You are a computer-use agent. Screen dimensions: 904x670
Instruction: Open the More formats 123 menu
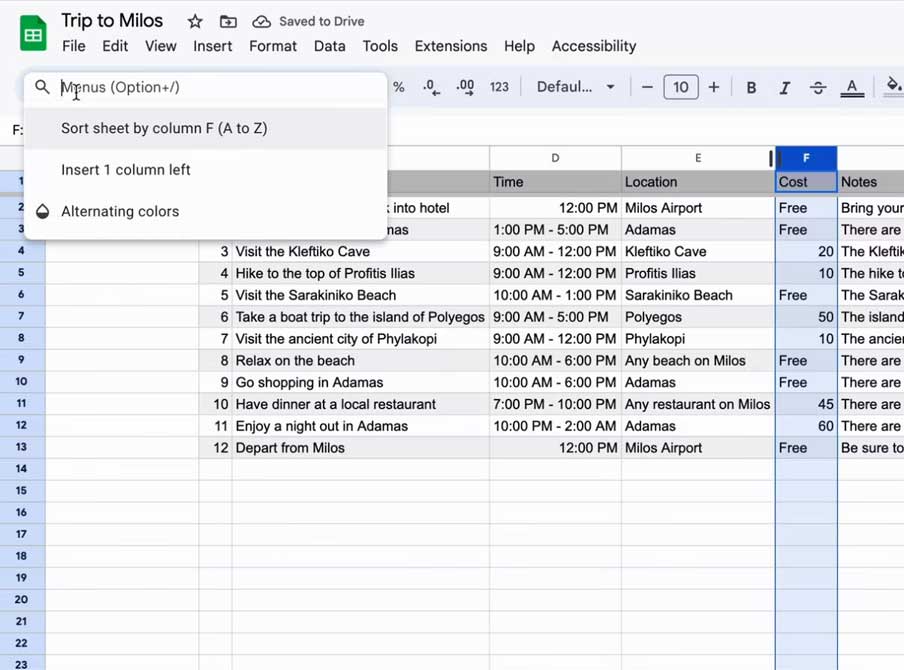(499, 87)
